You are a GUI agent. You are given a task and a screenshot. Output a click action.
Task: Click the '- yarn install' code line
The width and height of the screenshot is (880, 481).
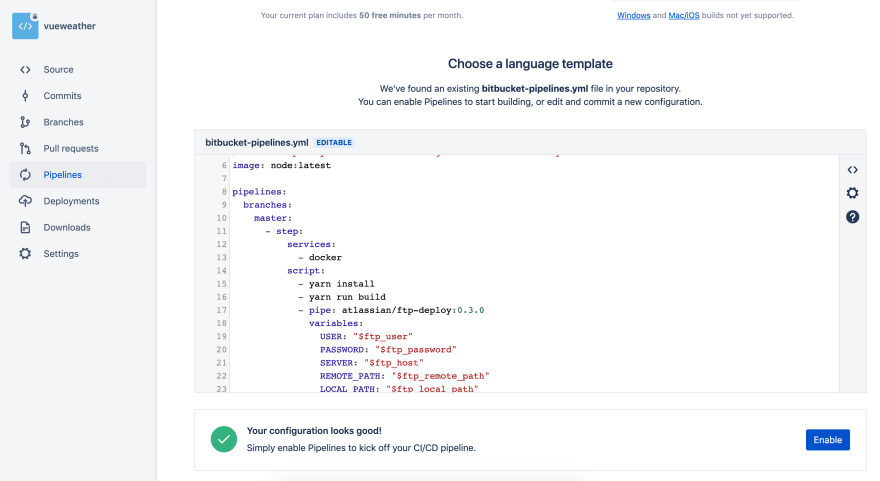click(x=336, y=284)
